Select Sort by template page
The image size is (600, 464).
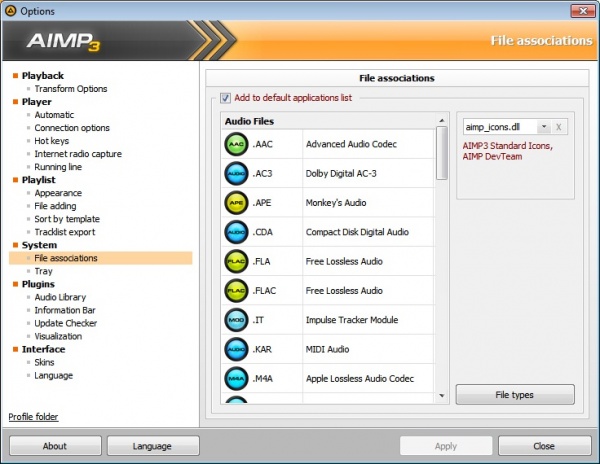click(x=67, y=219)
